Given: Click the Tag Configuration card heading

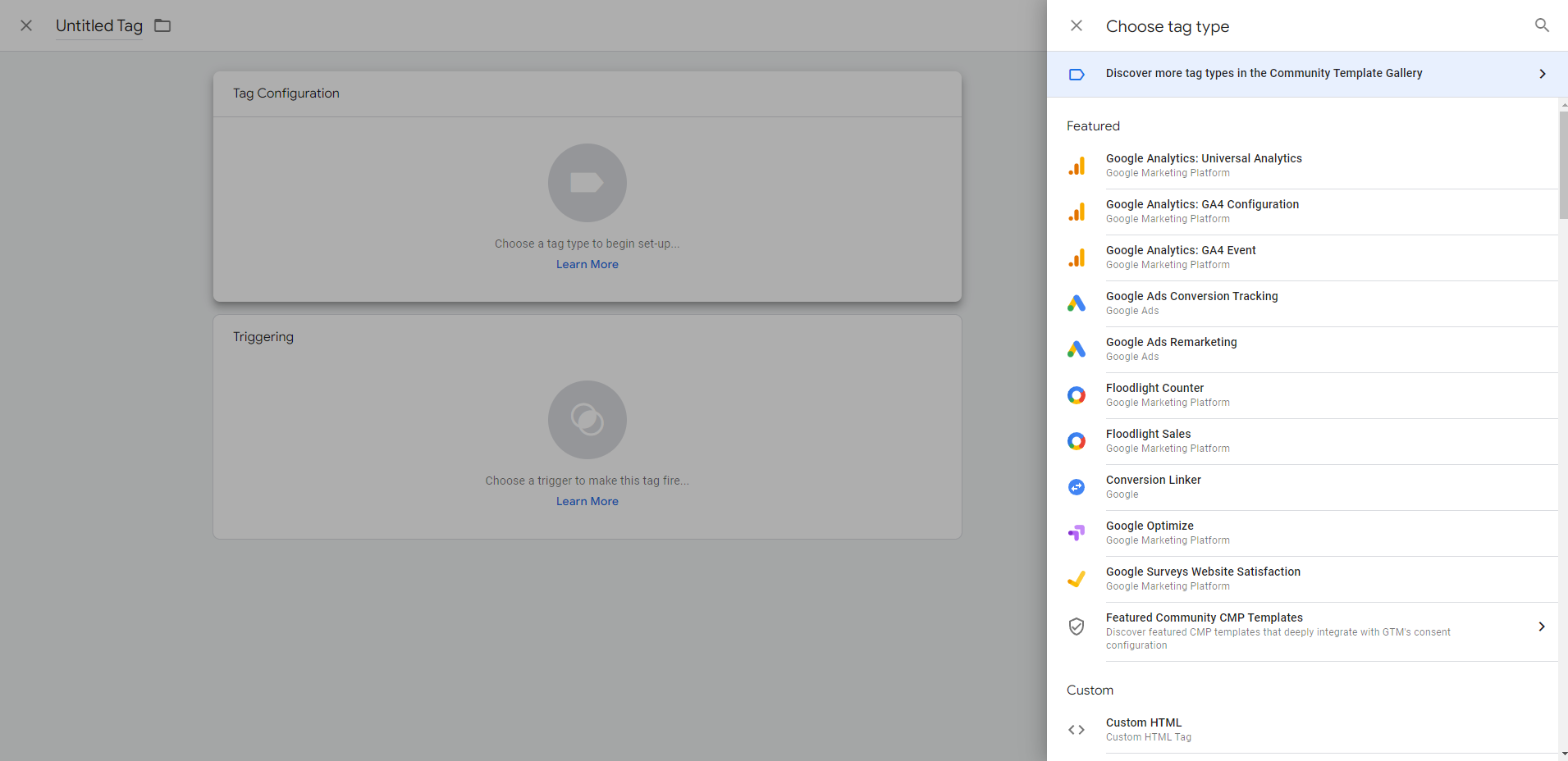Looking at the screenshot, I should [286, 93].
